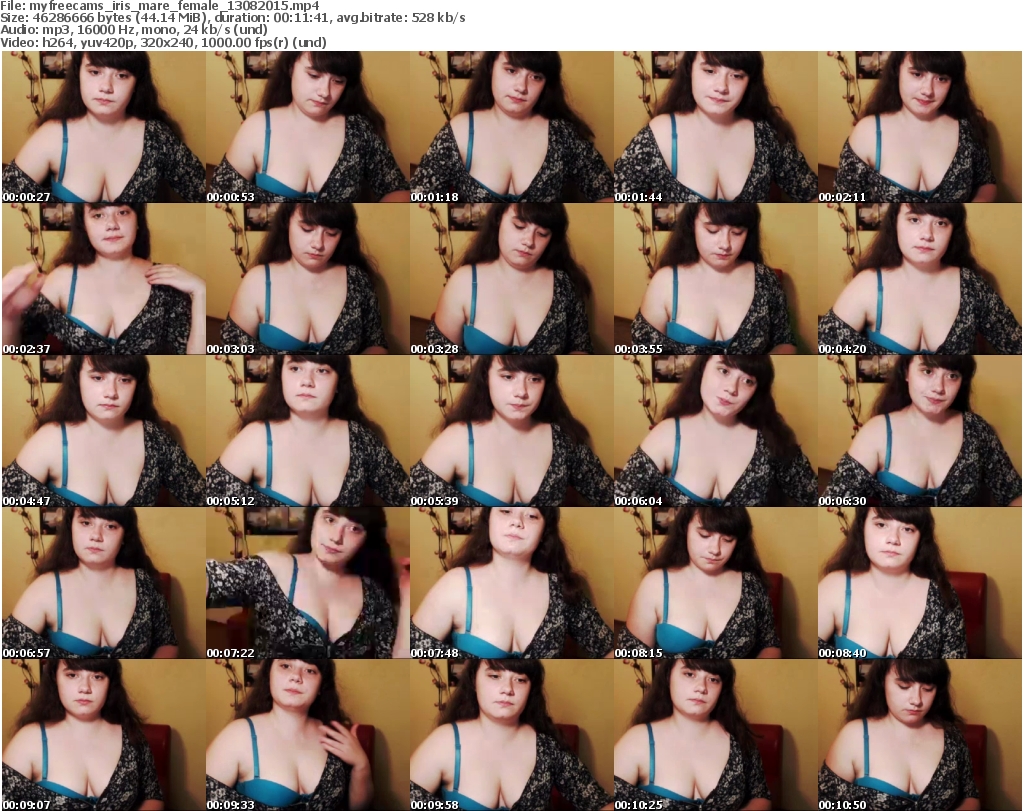Choose the frame labeled 00:03:28
The image size is (1024, 811).
511,279
